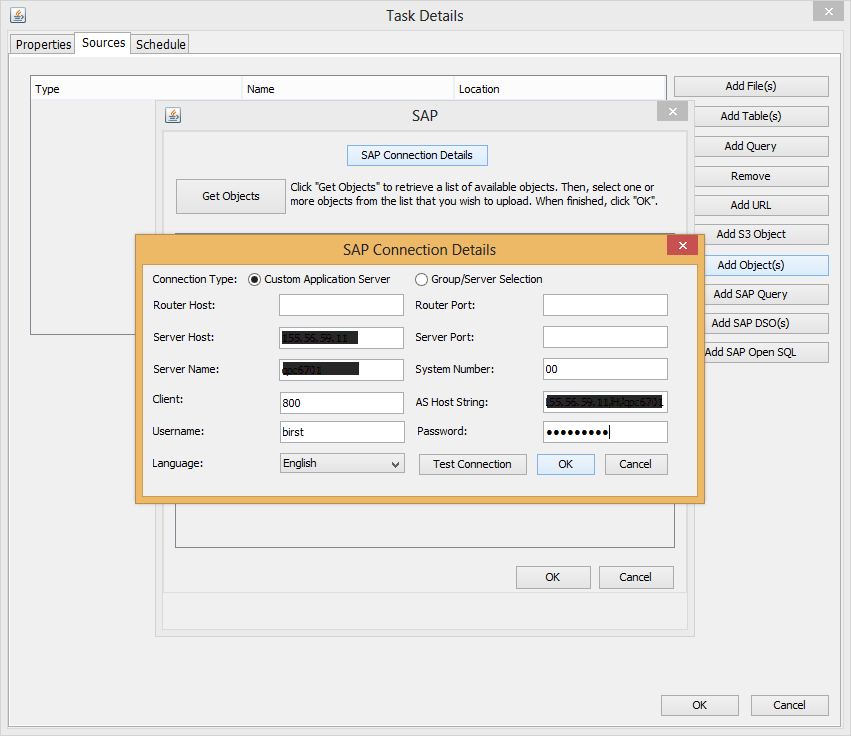Cancel the SAP Connection Details dialog
851x736 pixels.
tap(636, 465)
